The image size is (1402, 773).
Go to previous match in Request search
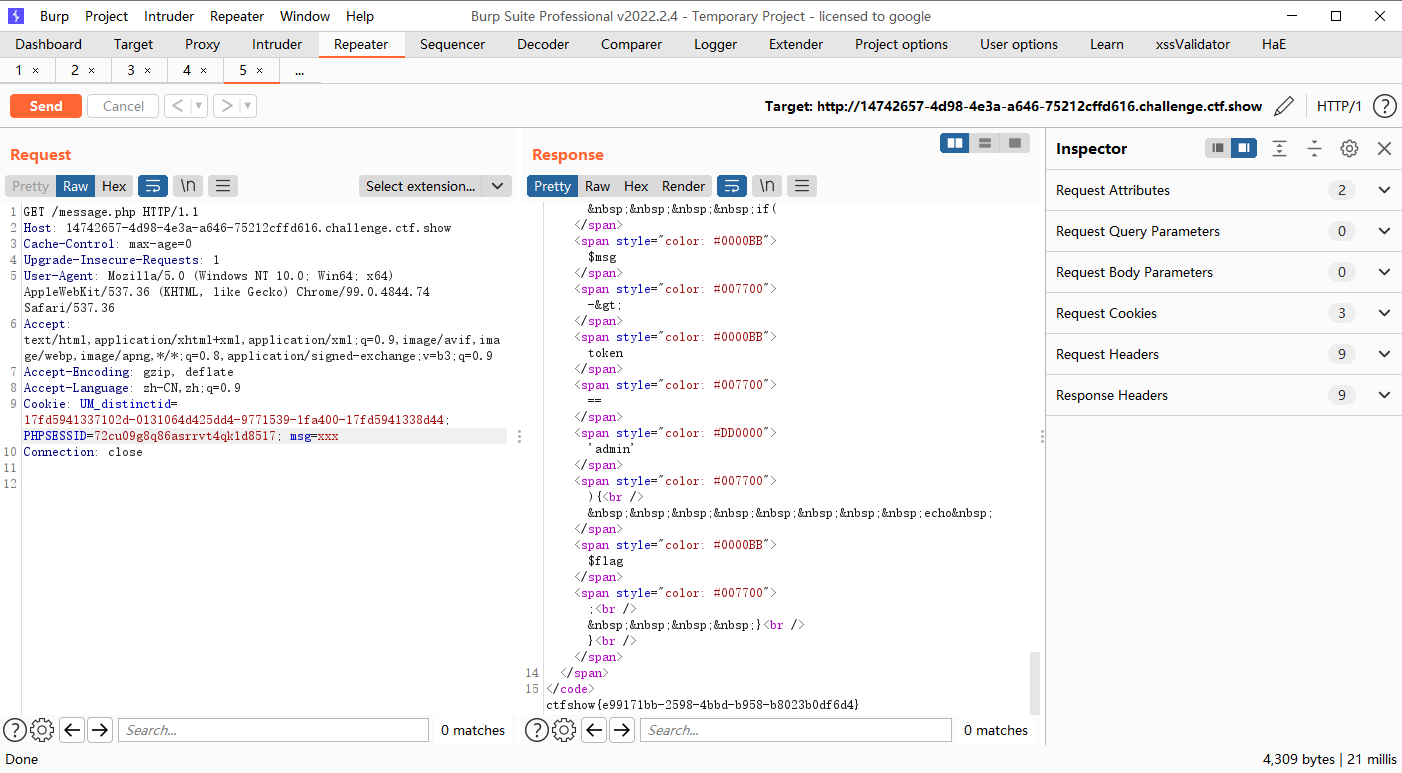[x=71, y=730]
